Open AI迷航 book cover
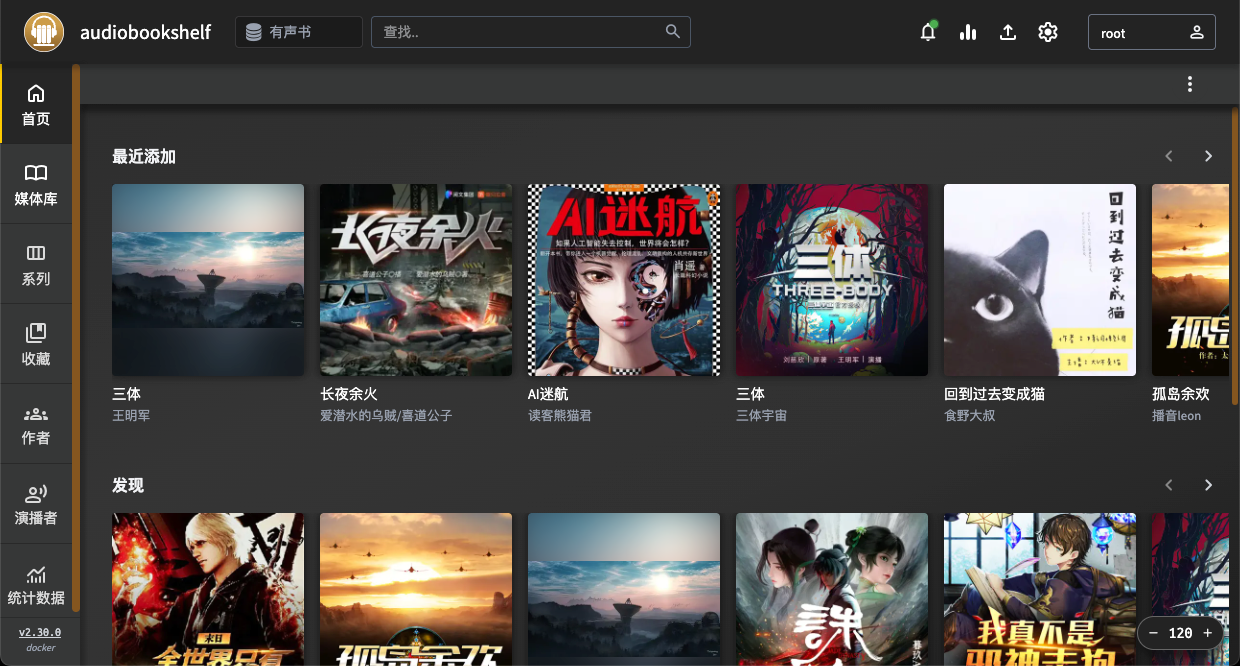The image size is (1240, 666). 624,280
